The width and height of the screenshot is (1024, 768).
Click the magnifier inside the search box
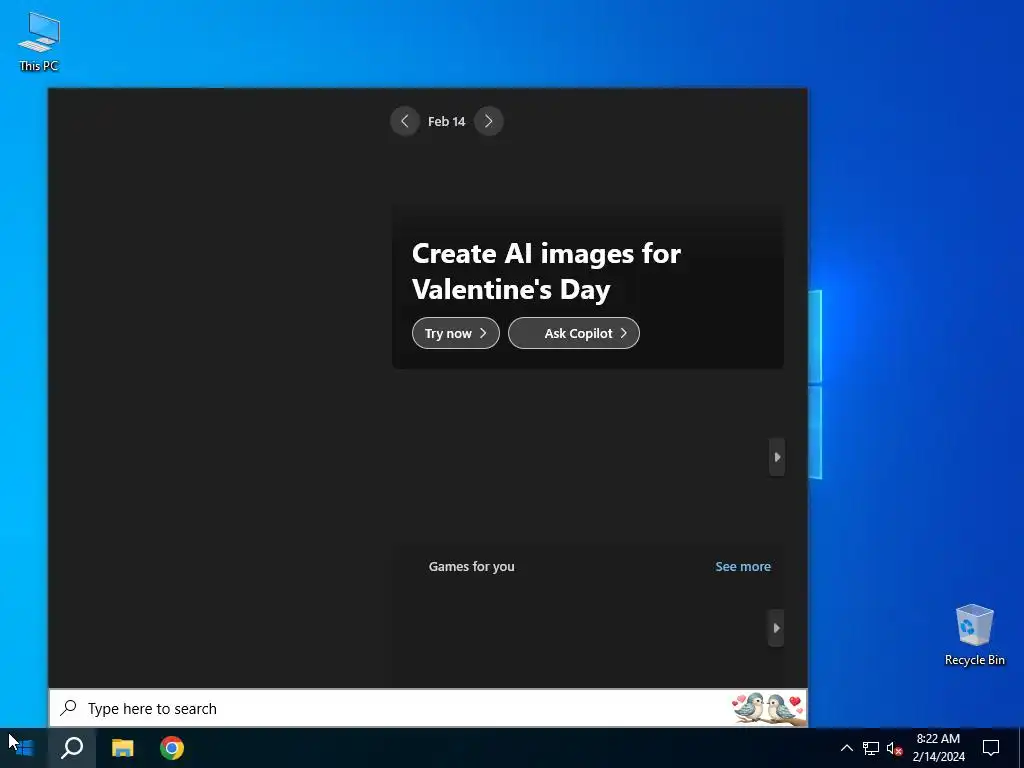69,708
